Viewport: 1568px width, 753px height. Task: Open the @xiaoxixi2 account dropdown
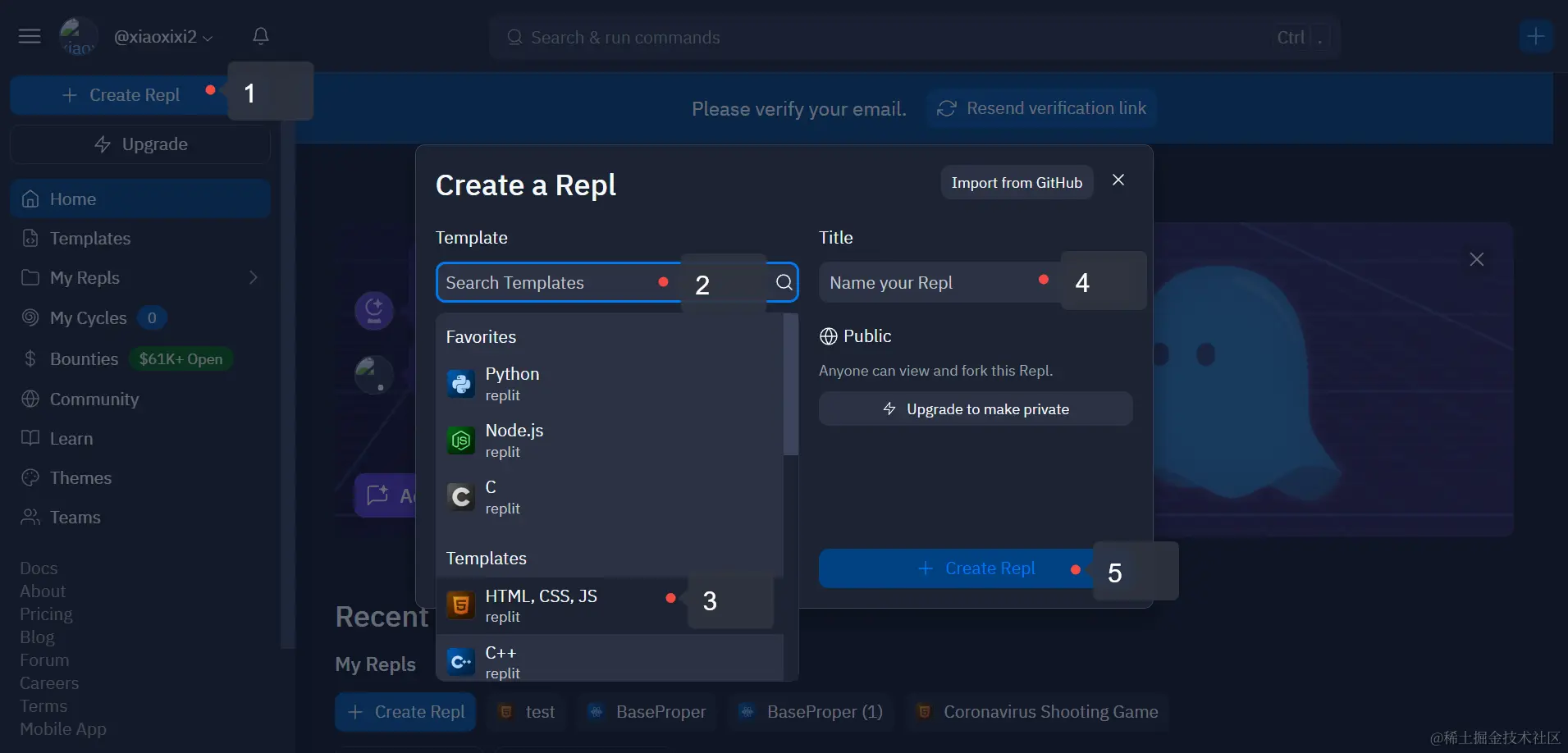pos(163,37)
